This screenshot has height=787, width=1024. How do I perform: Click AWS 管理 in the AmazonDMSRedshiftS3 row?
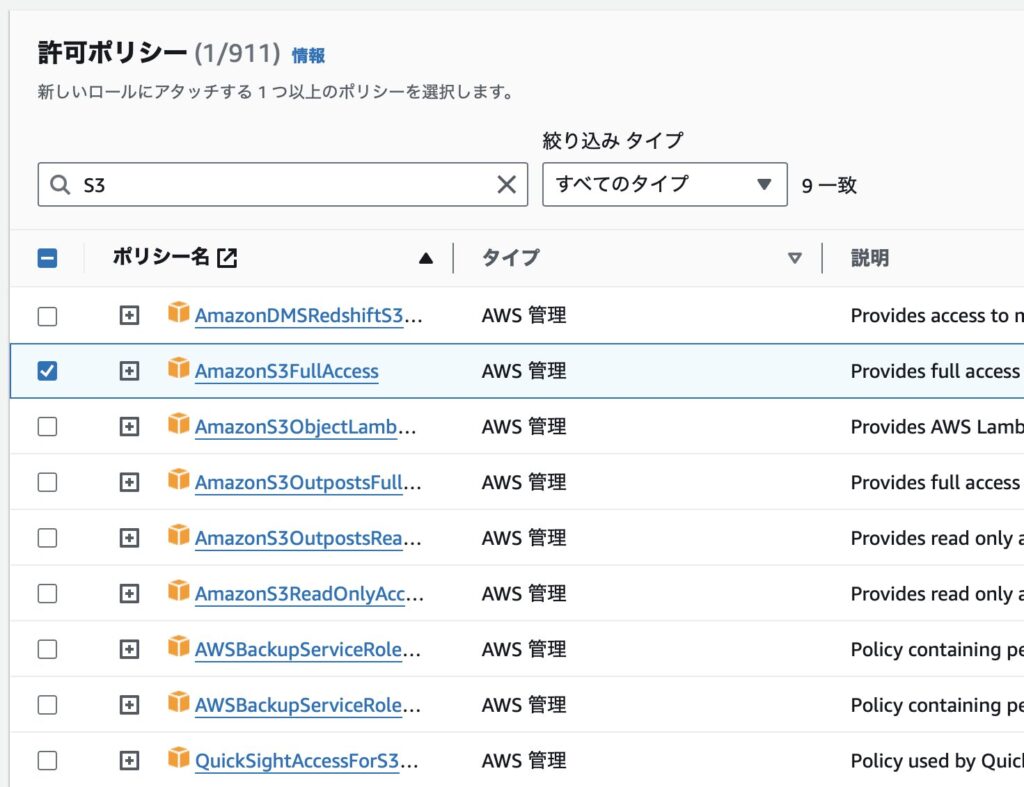[524, 315]
